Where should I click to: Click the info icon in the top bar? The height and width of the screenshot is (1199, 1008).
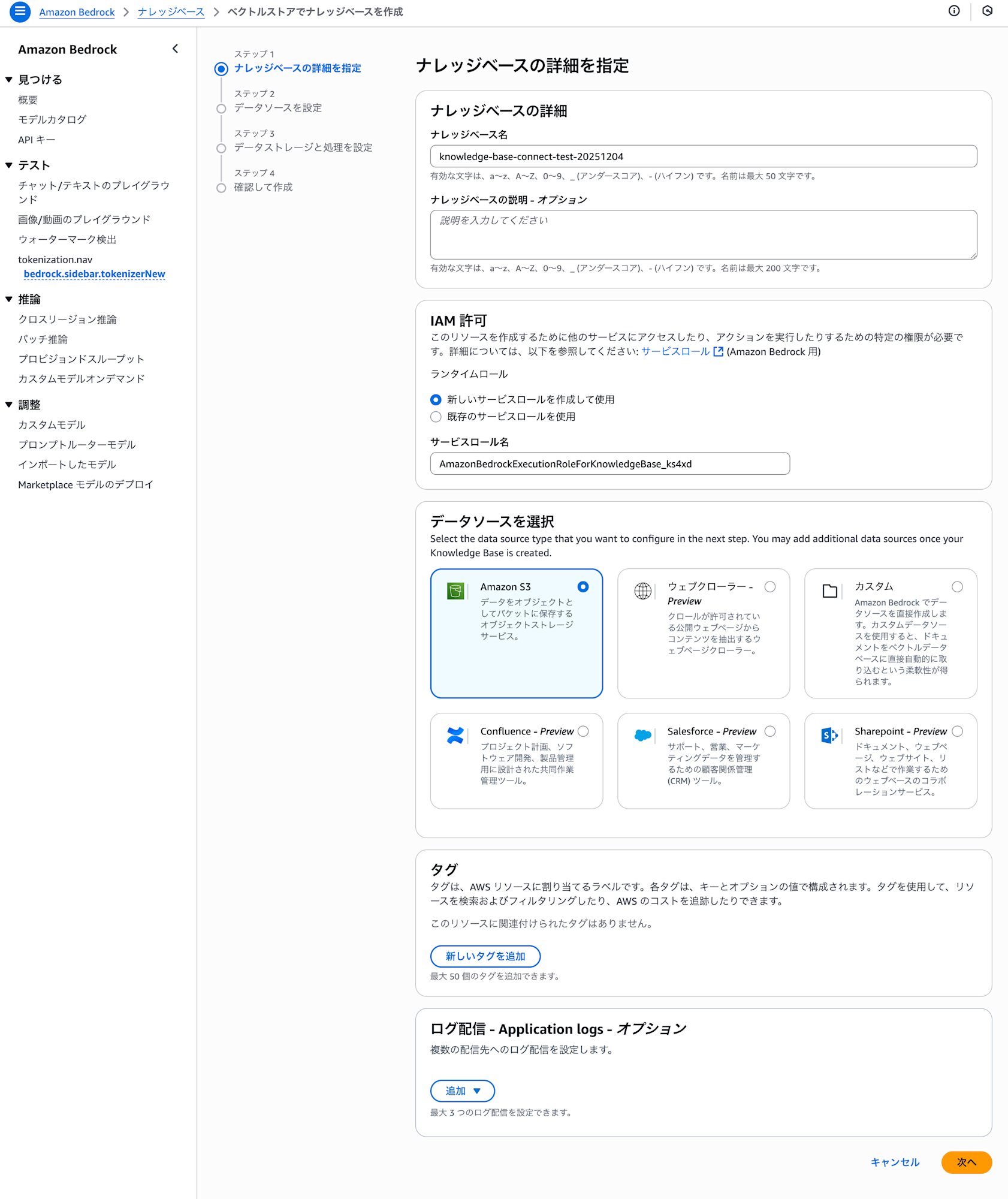click(954, 11)
